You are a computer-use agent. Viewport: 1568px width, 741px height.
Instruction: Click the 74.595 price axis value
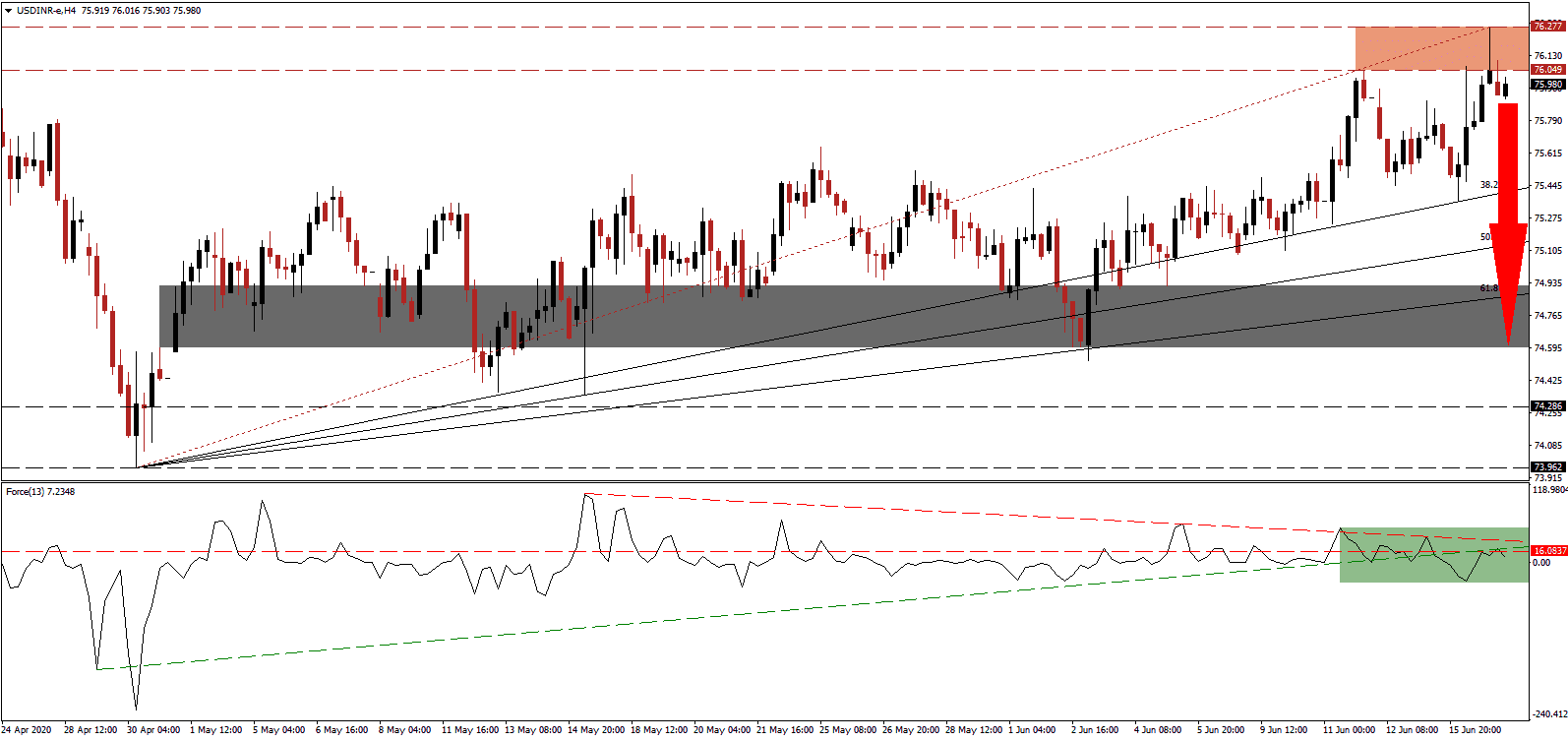coord(1548,348)
